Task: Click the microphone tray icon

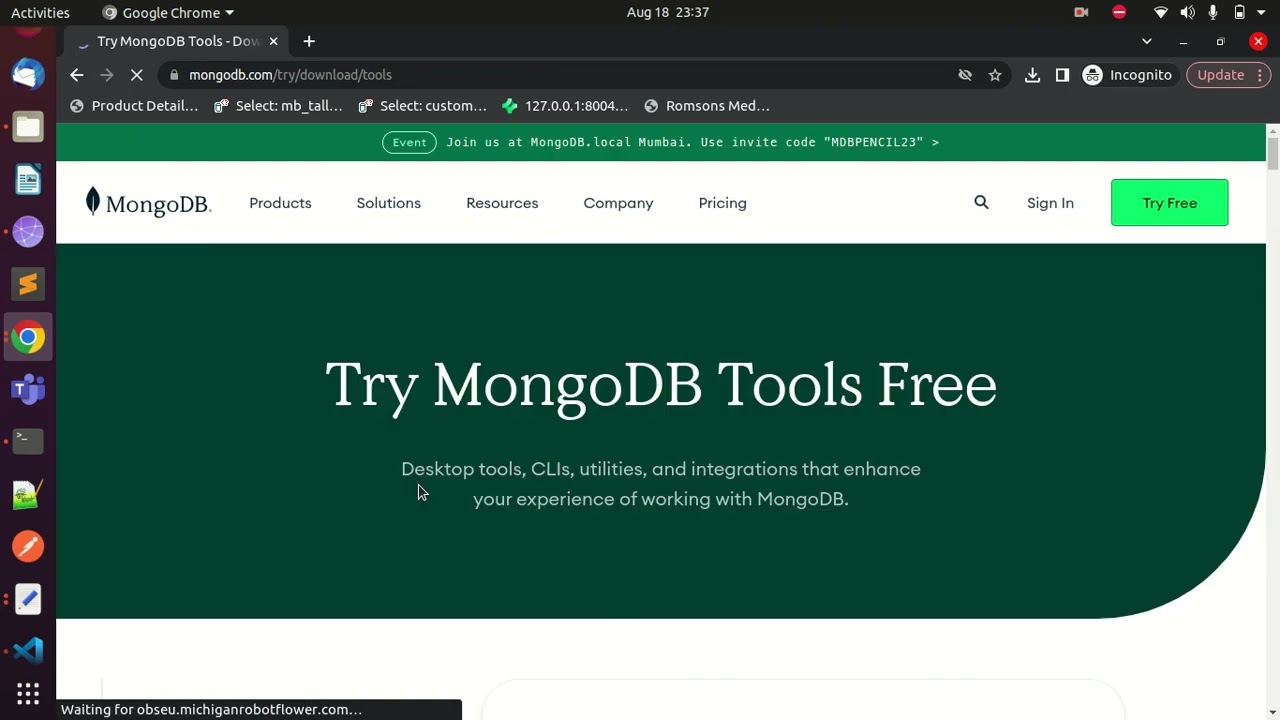Action: click(x=1213, y=12)
